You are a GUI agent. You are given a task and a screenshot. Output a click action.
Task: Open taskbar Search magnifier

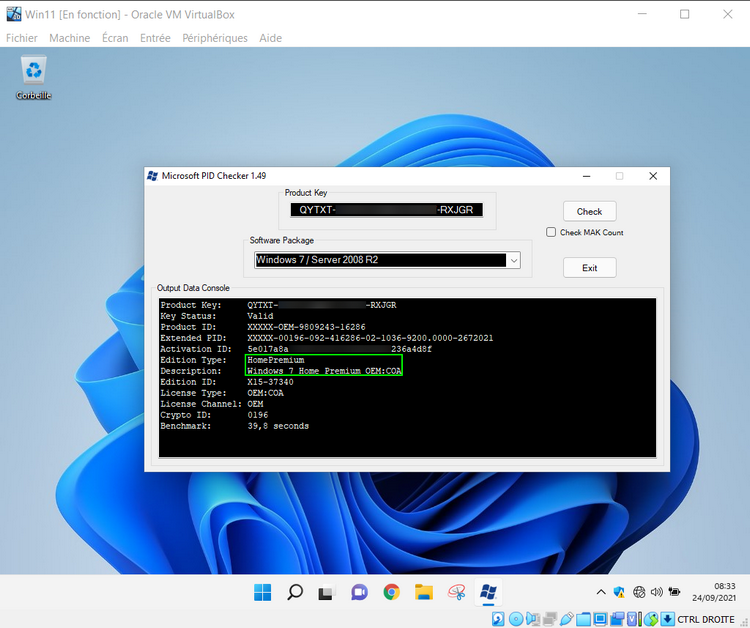pyautogui.click(x=295, y=592)
